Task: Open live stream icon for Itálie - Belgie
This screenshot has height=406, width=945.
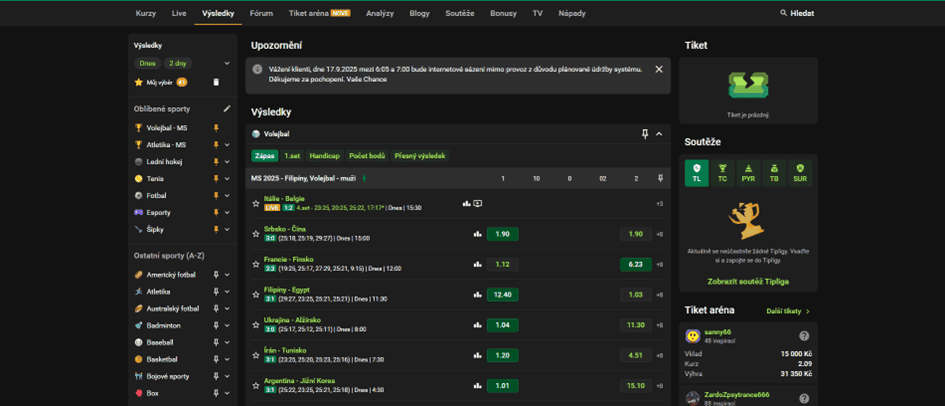Action: [x=478, y=204]
